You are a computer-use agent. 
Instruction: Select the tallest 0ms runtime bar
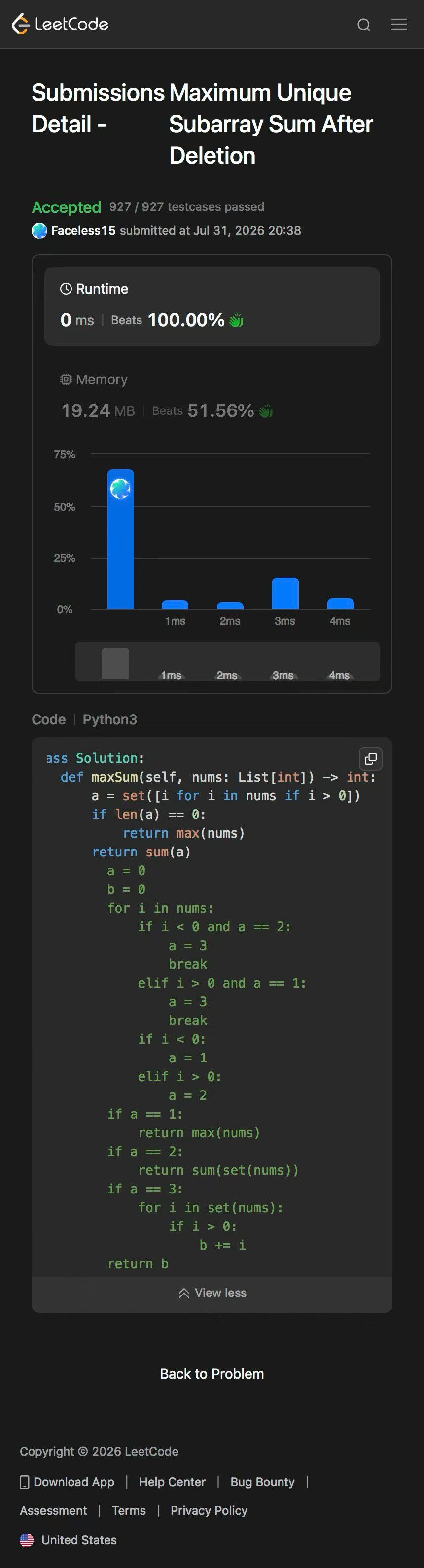pyautogui.click(x=121, y=539)
